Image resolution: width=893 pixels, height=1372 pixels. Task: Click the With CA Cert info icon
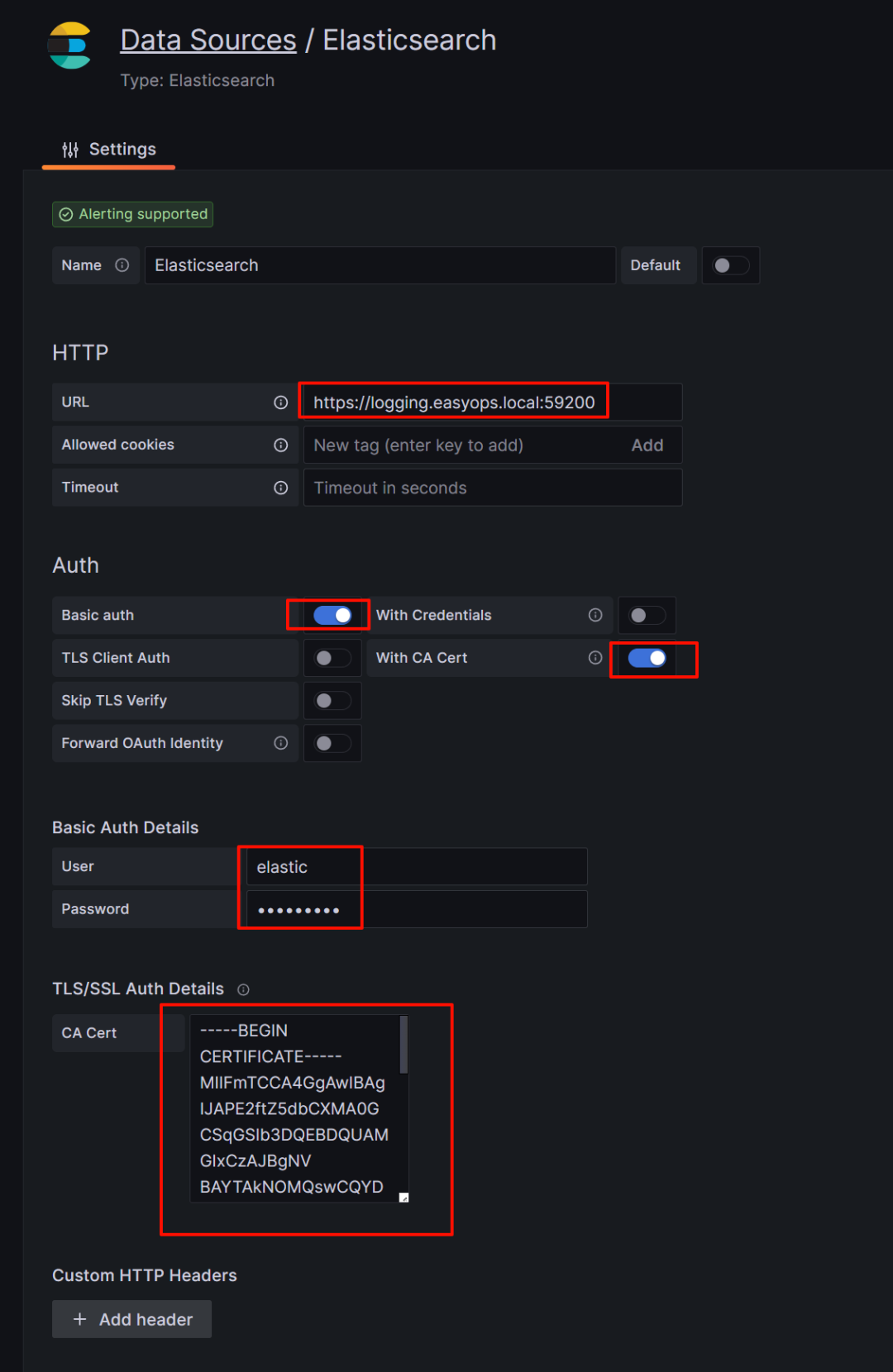595,659
